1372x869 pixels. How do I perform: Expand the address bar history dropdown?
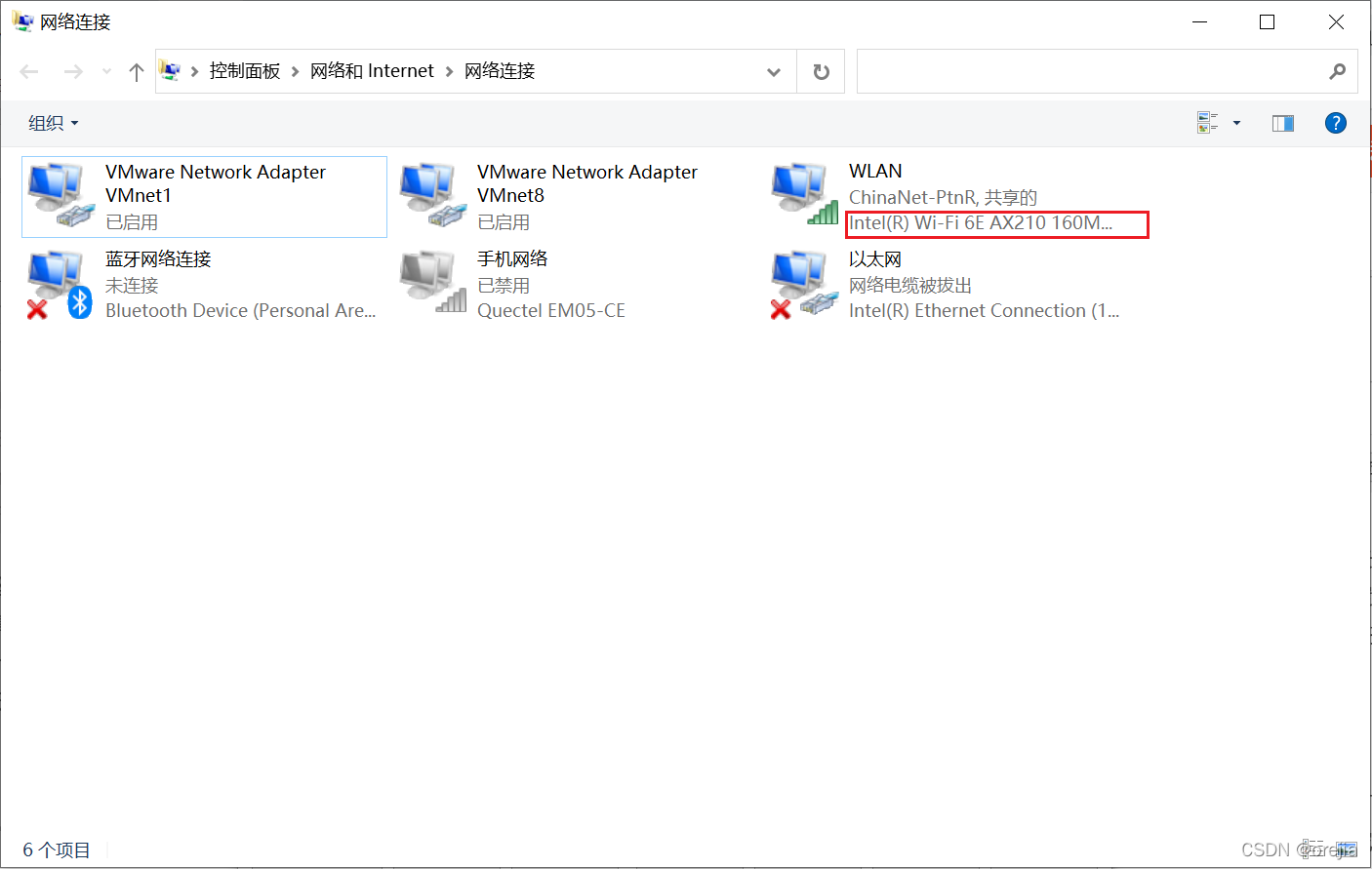click(x=774, y=71)
